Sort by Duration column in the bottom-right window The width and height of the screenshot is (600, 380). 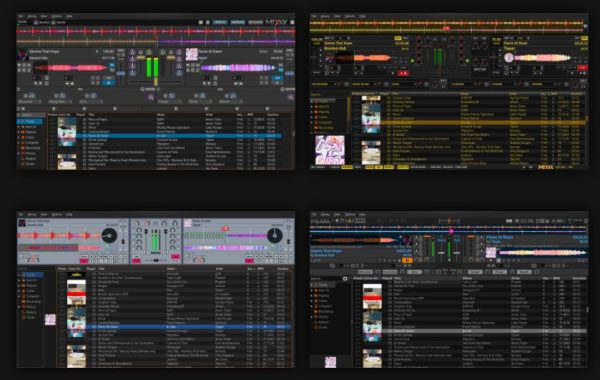pos(579,278)
